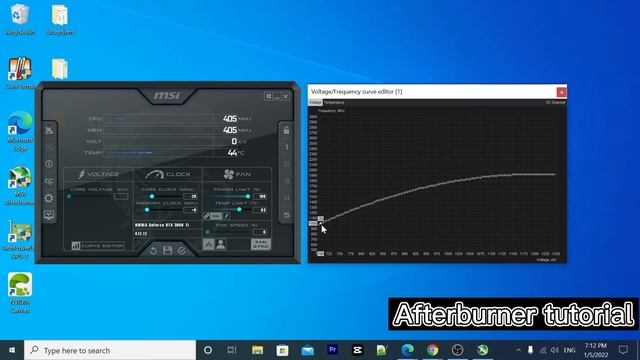The image size is (640, 360).
Task: Click the '405' GPU clock readout
Action: 230,119
